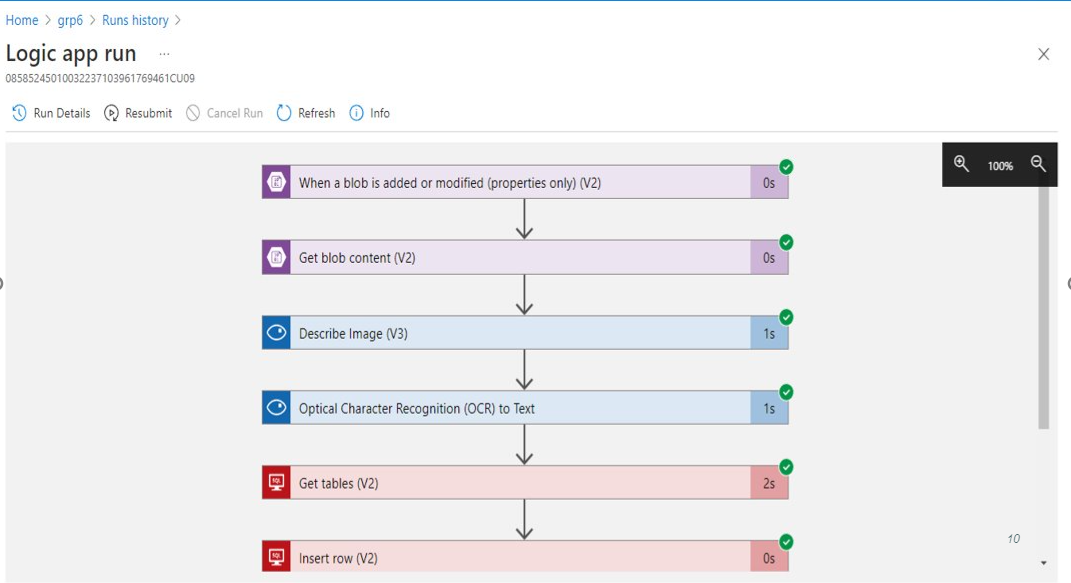Open Runs history from the breadcrumb
The image size is (1071, 583).
(x=136, y=19)
